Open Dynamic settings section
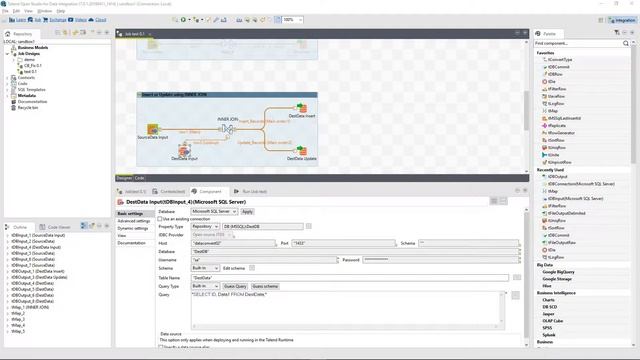 tap(133, 229)
